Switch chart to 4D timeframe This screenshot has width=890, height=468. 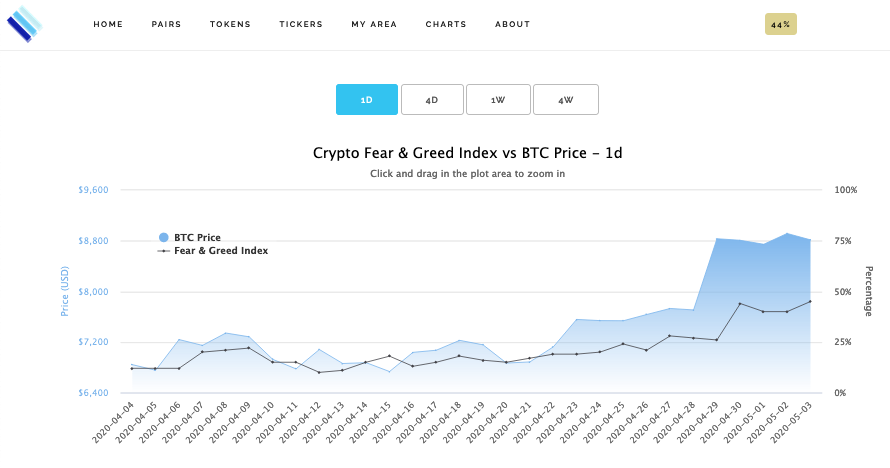coord(433,100)
